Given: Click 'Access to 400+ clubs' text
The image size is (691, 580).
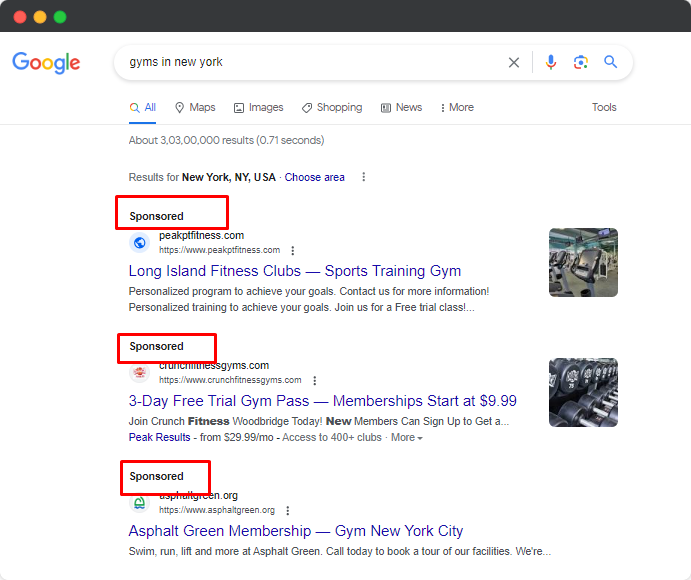Looking at the screenshot, I should [x=332, y=437].
